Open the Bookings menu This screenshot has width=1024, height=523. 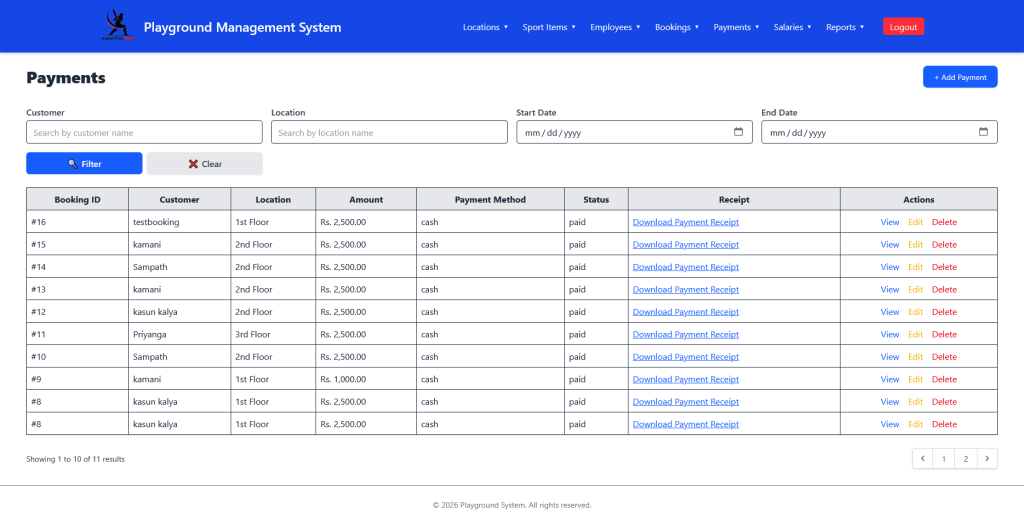pos(677,27)
